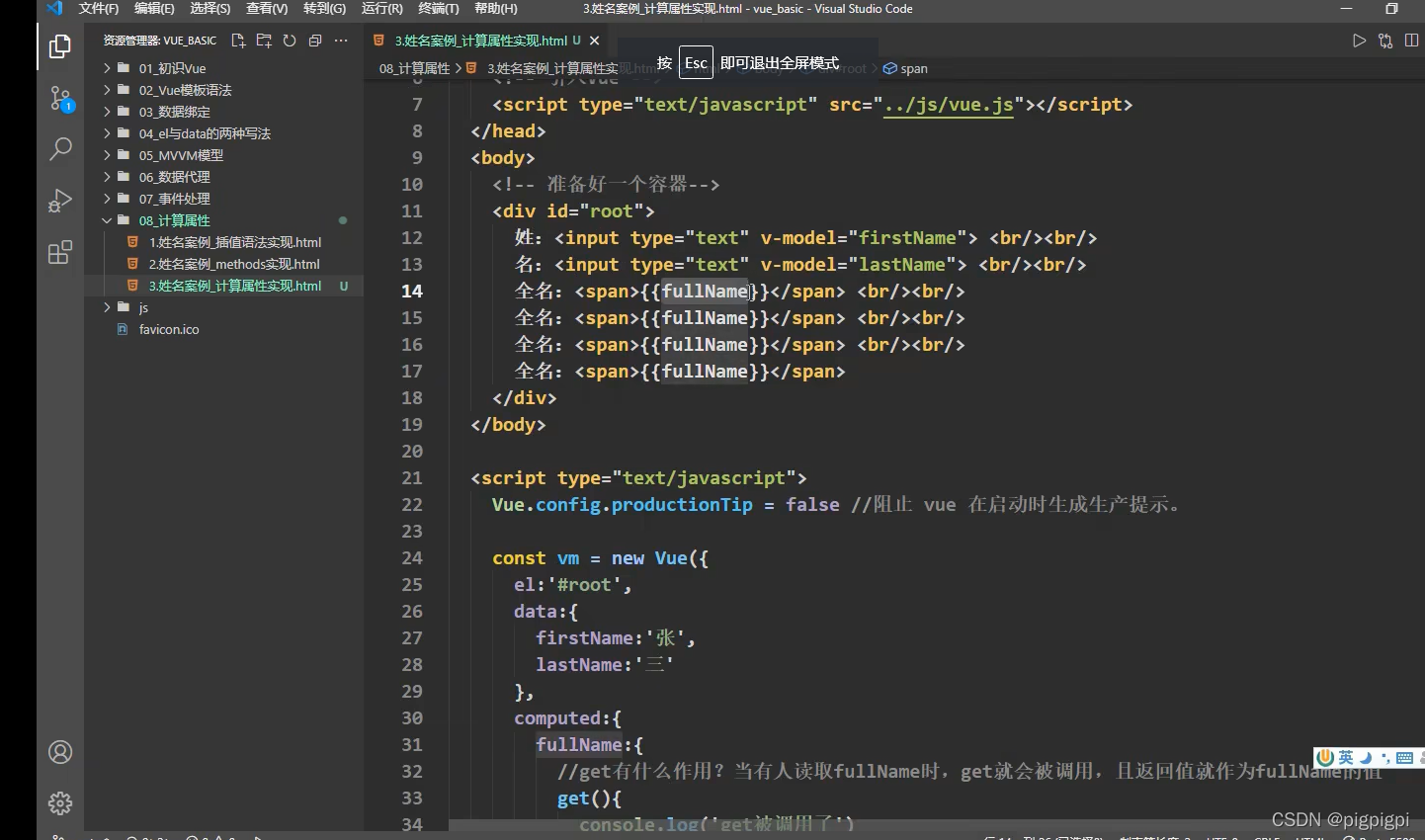Open the soft keyboard from IME bar
The image size is (1425, 840).
1404,758
